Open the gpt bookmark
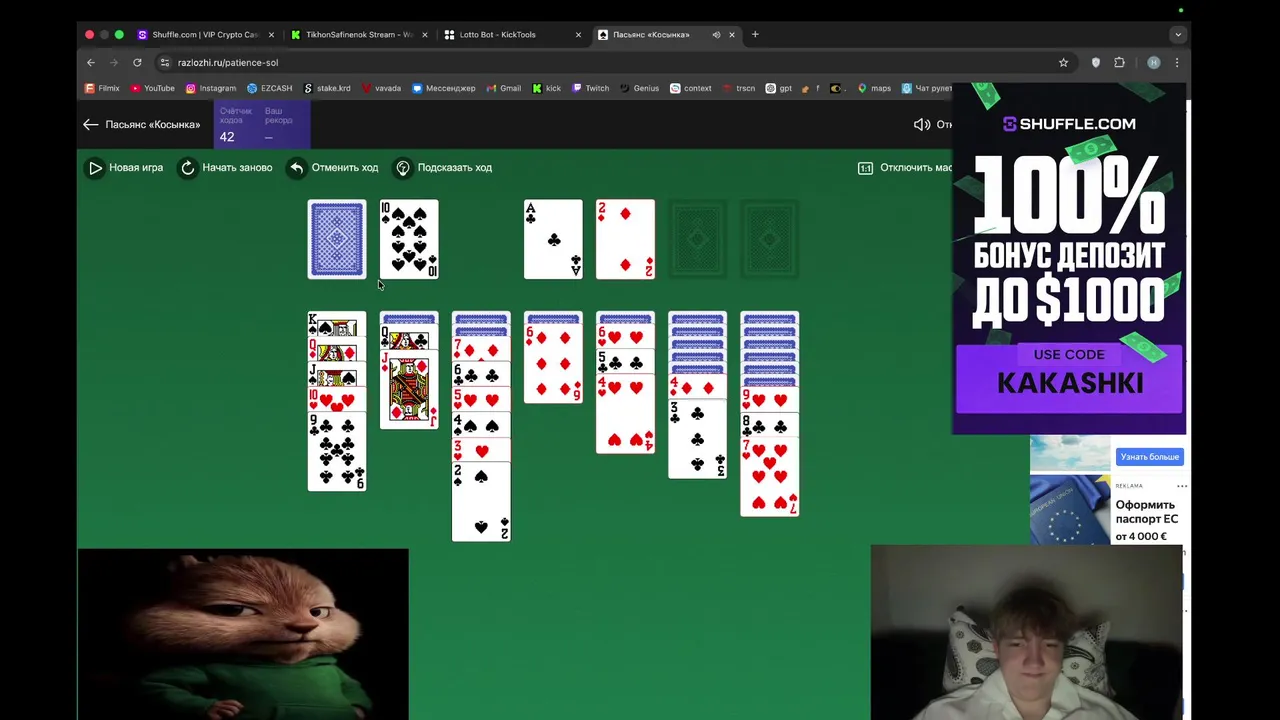This screenshot has width=1280, height=720. coord(779,88)
